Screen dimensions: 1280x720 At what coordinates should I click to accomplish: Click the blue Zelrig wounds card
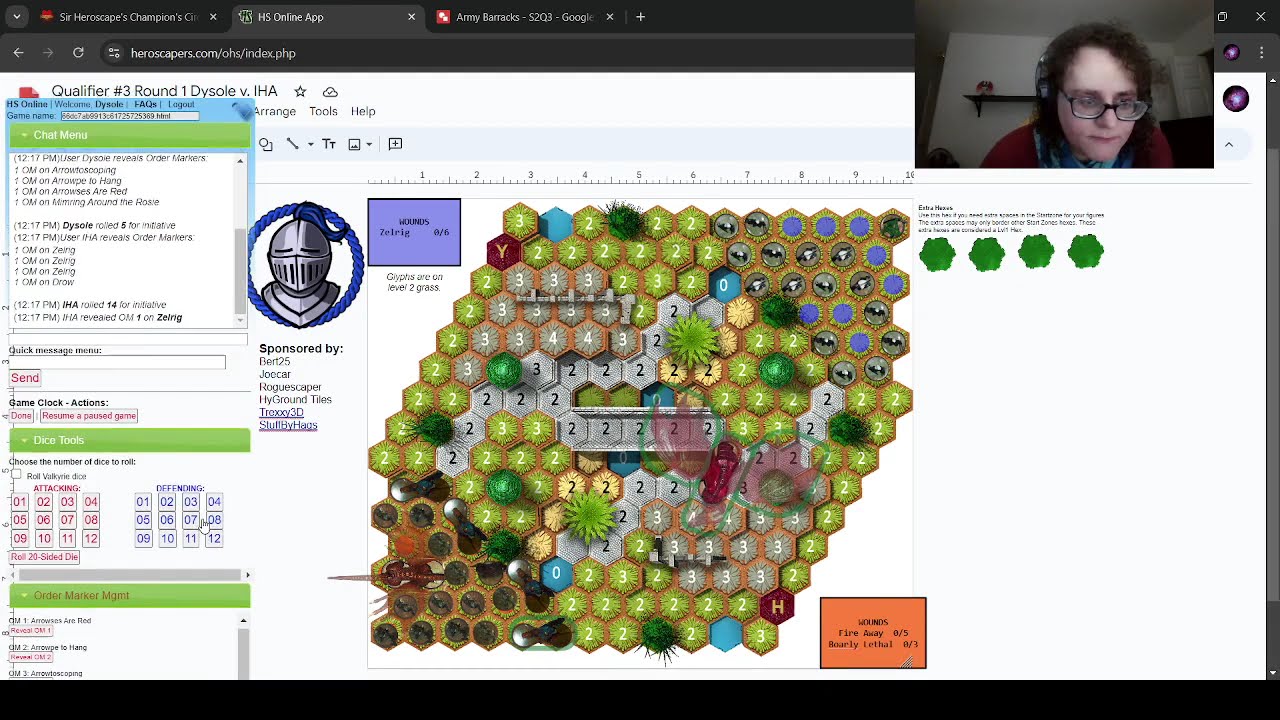(414, 233)
